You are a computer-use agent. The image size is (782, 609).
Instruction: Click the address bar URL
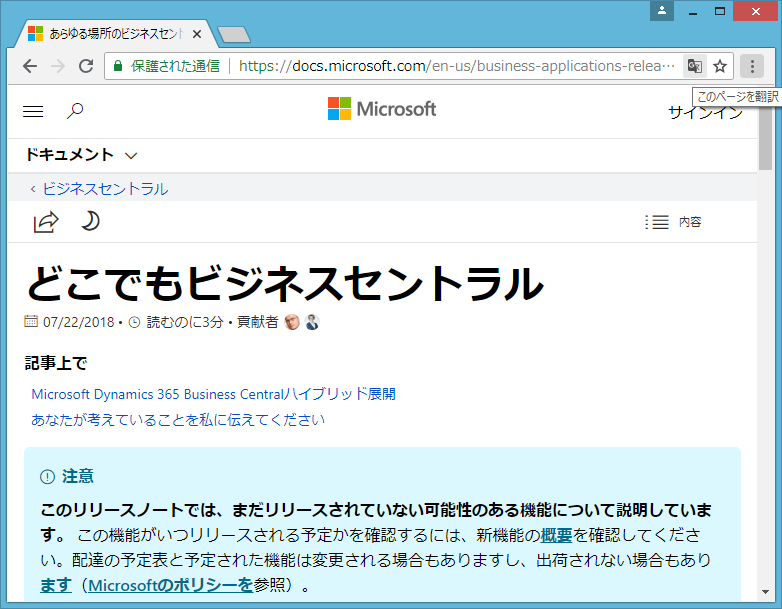pyautogui.click(x=456, y=66)
